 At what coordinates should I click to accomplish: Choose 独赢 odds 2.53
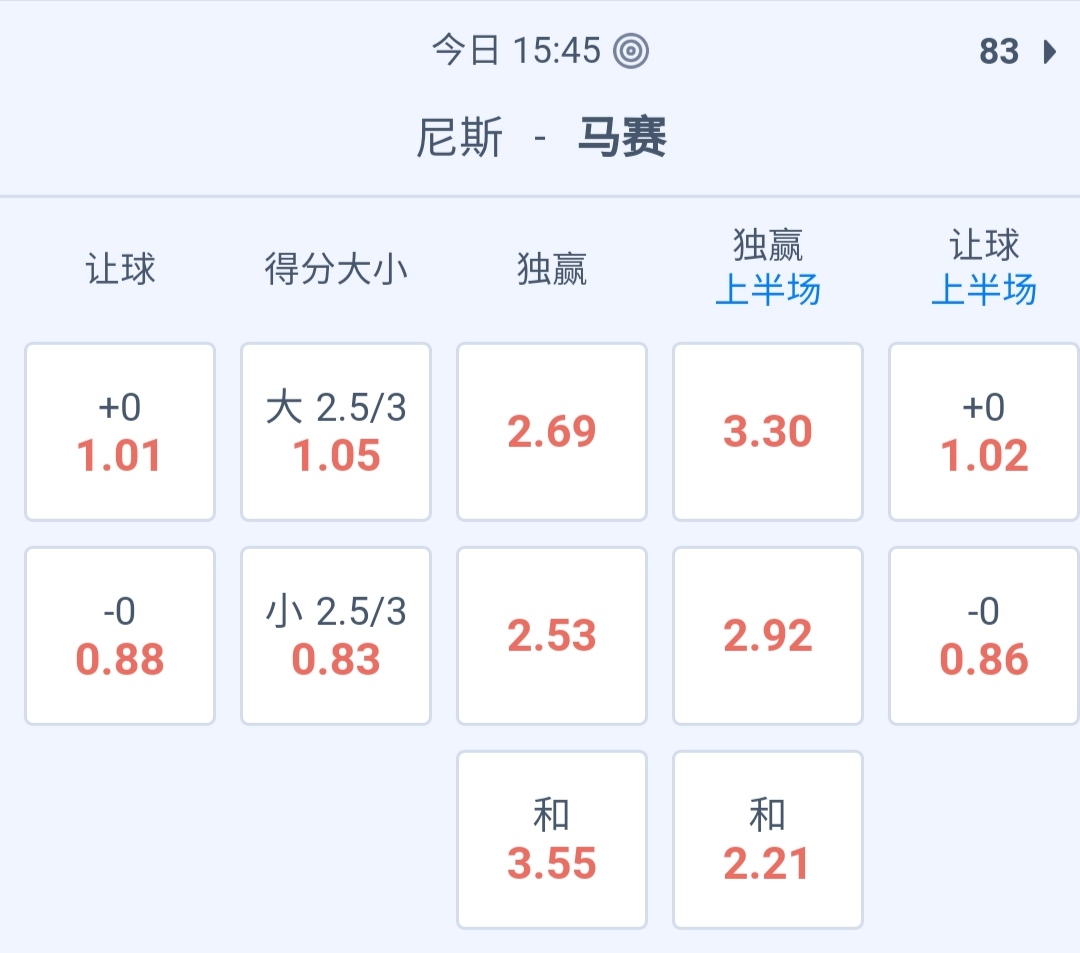tap(552, 636)
